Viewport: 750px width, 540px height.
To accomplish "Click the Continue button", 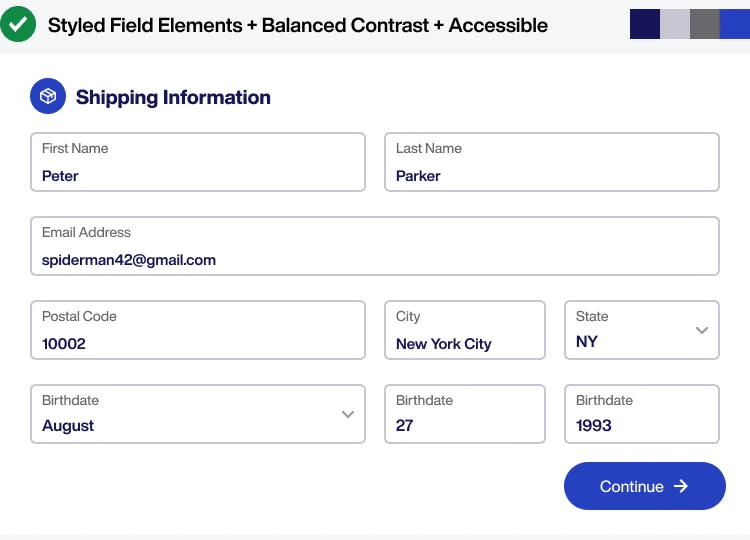I will (x=645, y=486).
